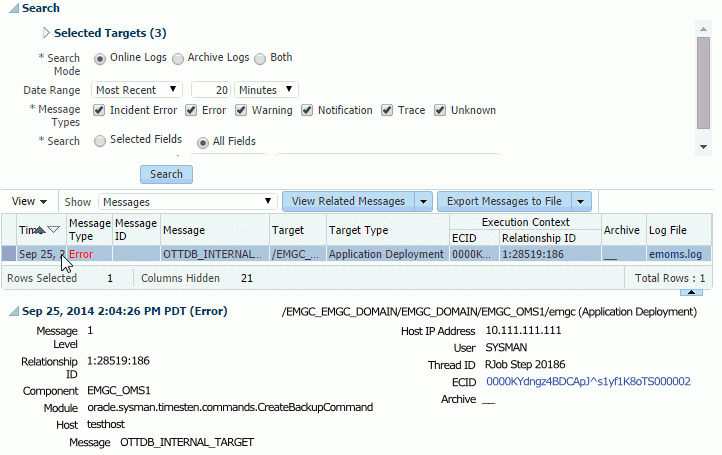722x455 pixels.
Task: Collapse the Sep 25, 2014 error detail header
Action: point(13,313)
